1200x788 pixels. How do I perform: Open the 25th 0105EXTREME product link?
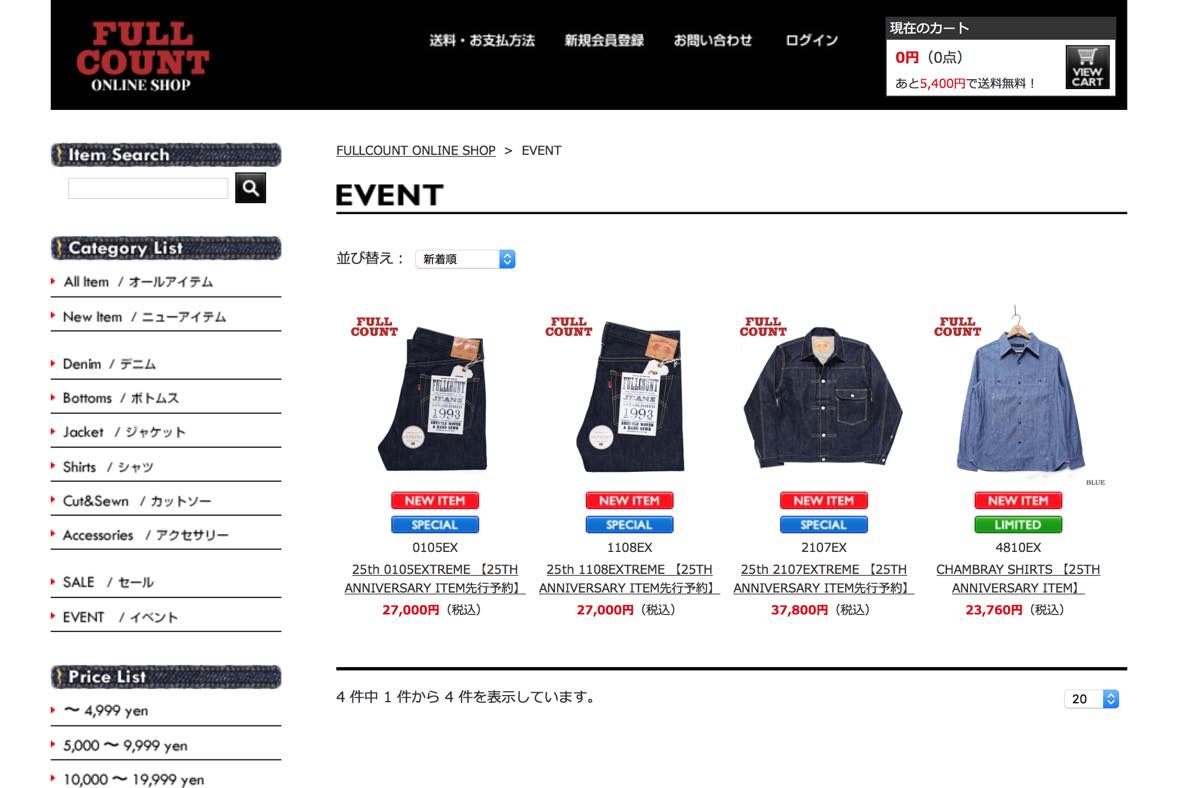[x=435, y=578]
